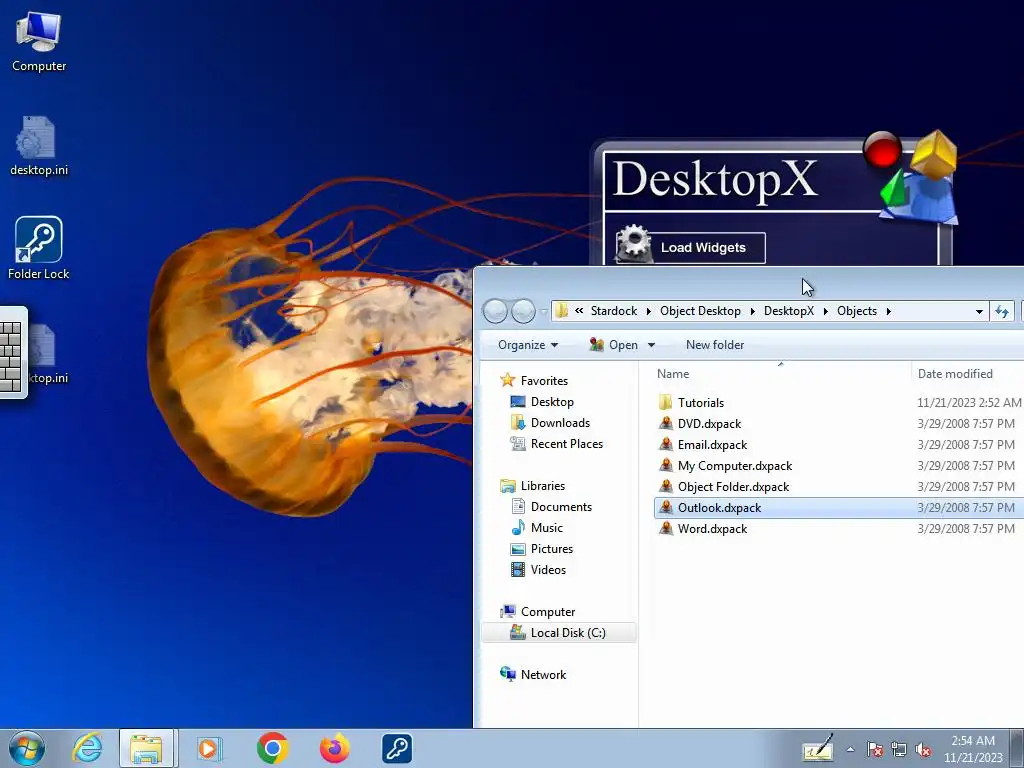
Task: Click the red sphere in the DesktopX logo
Action: 882,149
